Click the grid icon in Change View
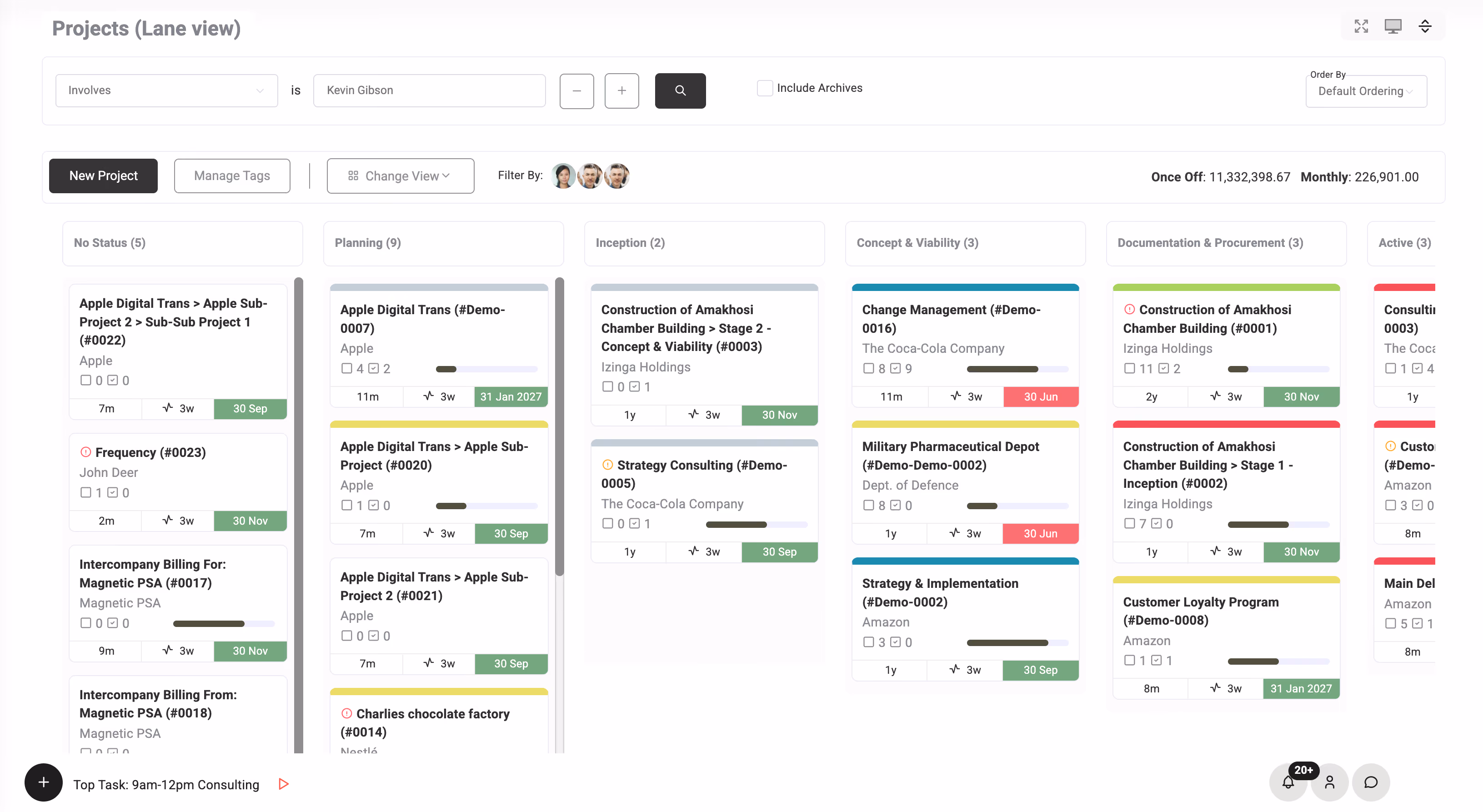 pyautogui.click(x=353, y=175)
